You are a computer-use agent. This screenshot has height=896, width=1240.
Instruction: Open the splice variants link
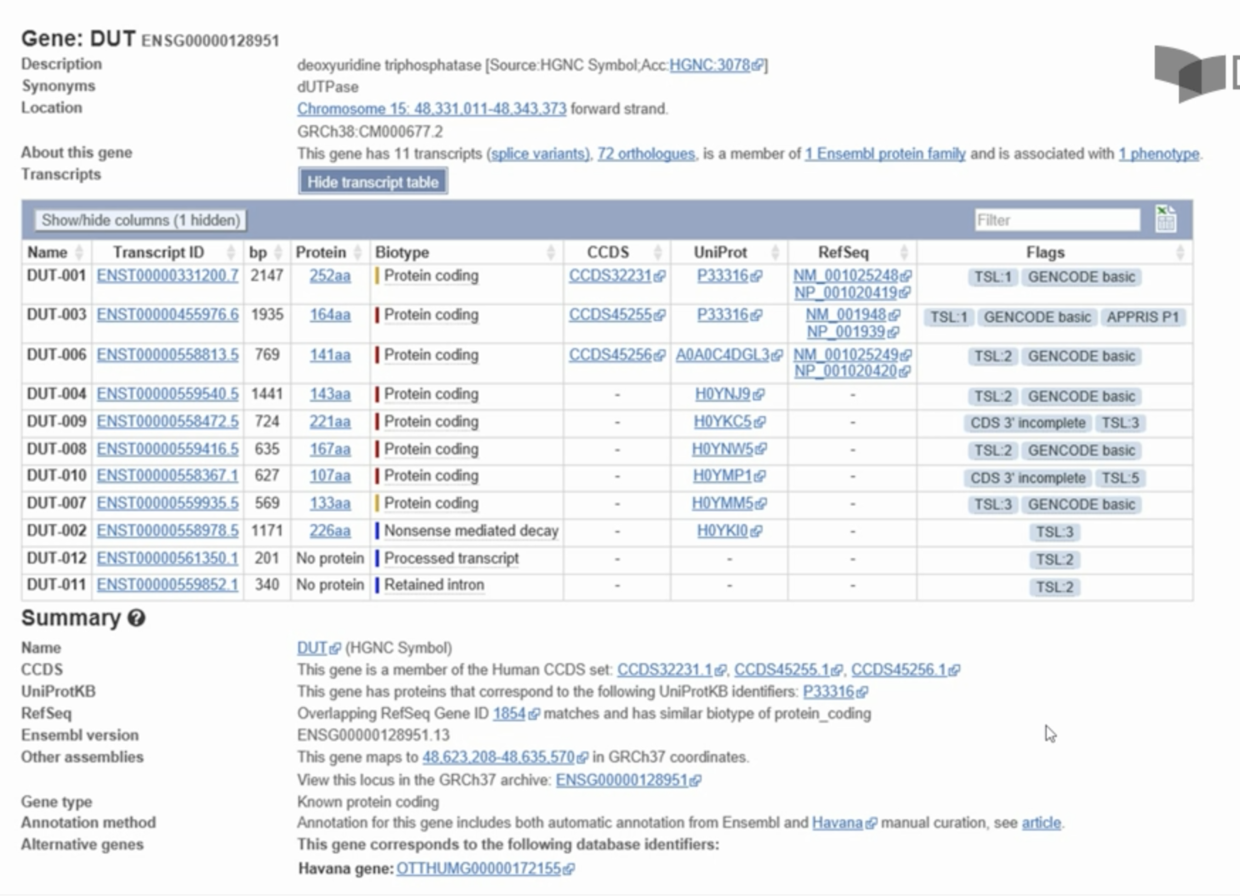pos(538,154)
